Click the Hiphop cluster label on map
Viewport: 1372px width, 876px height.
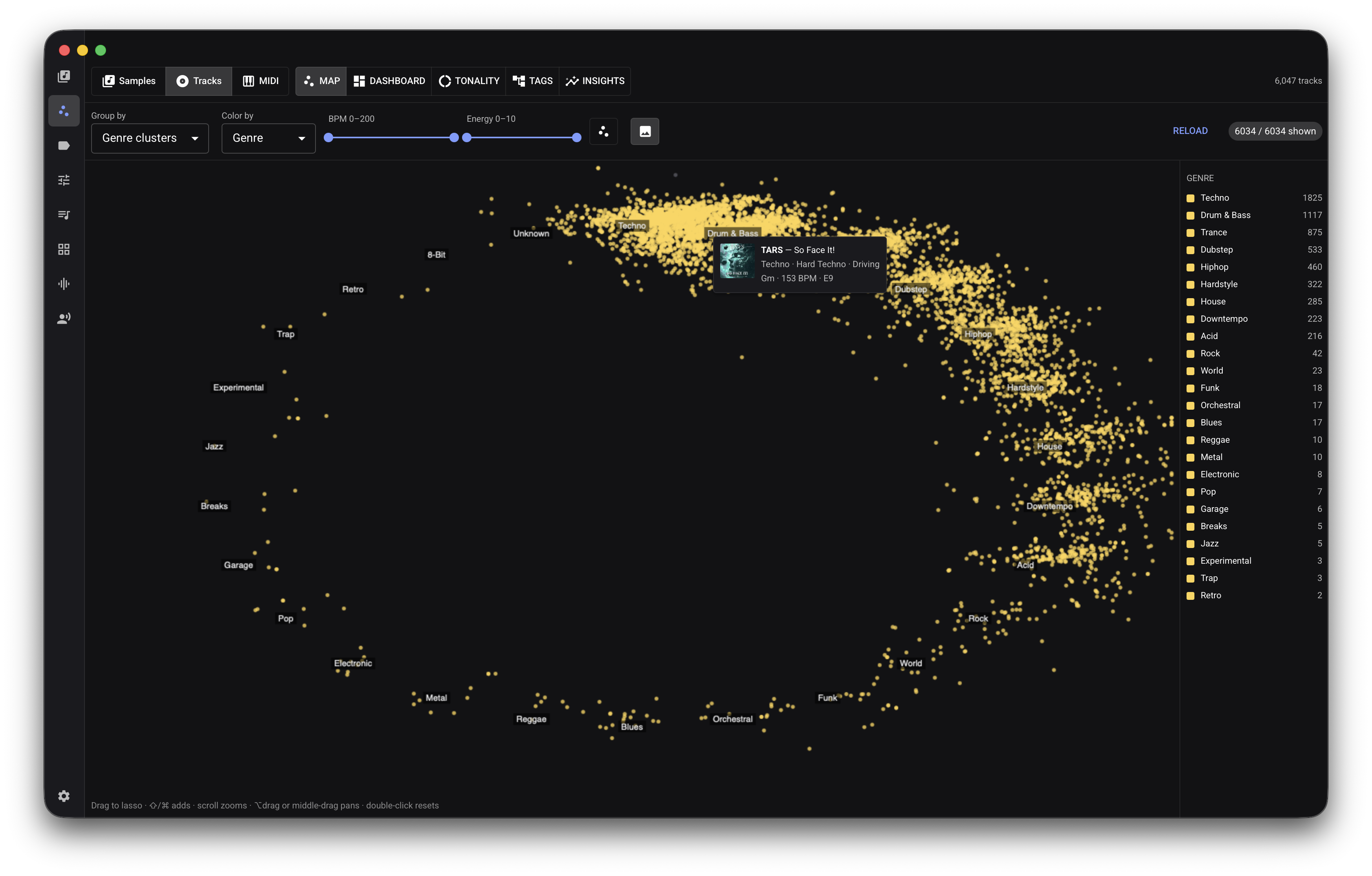tap(978, 334)
